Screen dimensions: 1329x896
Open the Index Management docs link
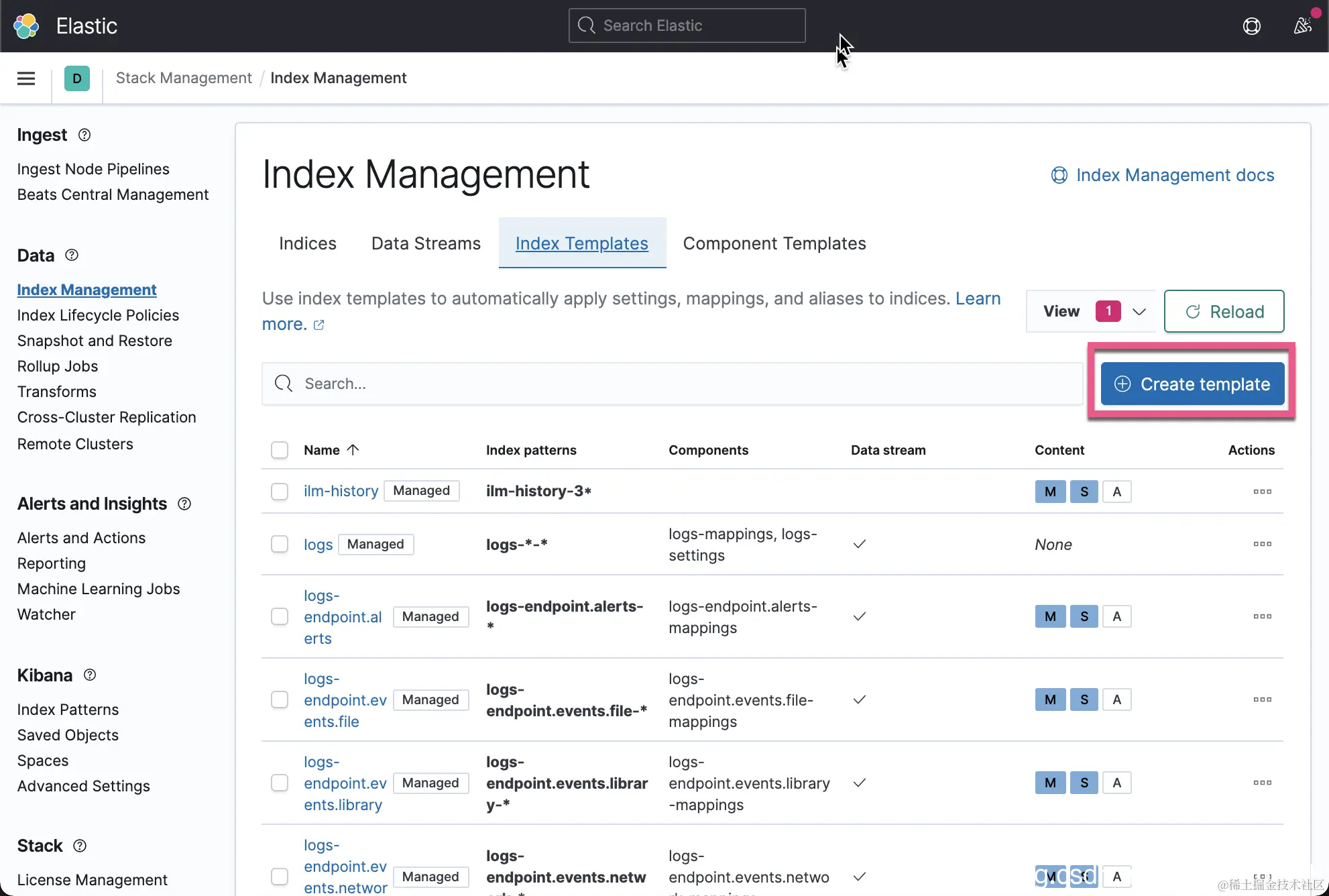[x=1163, y=175]
